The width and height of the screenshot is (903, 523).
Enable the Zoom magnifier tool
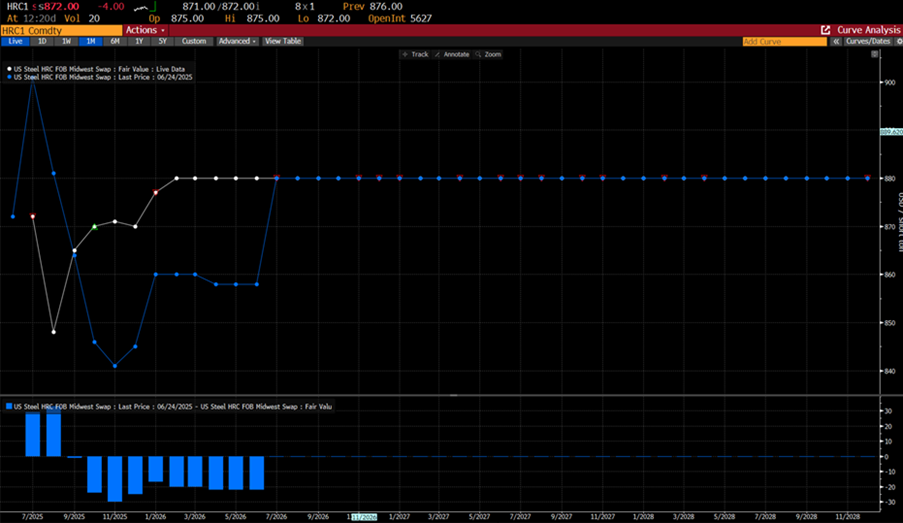(x=489, y=54)
